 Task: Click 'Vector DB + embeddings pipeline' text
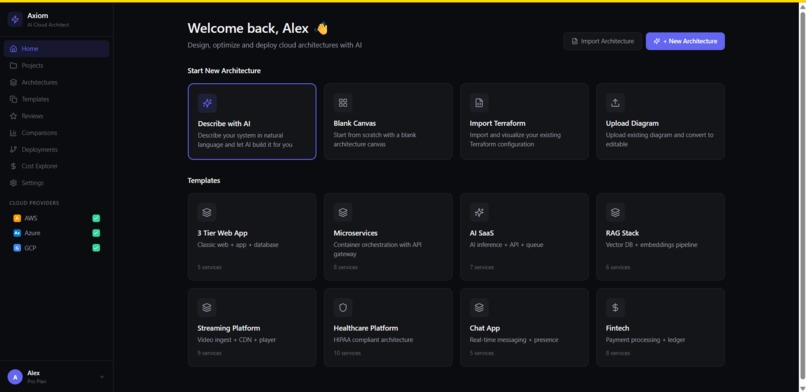click(x=651, y=245)
